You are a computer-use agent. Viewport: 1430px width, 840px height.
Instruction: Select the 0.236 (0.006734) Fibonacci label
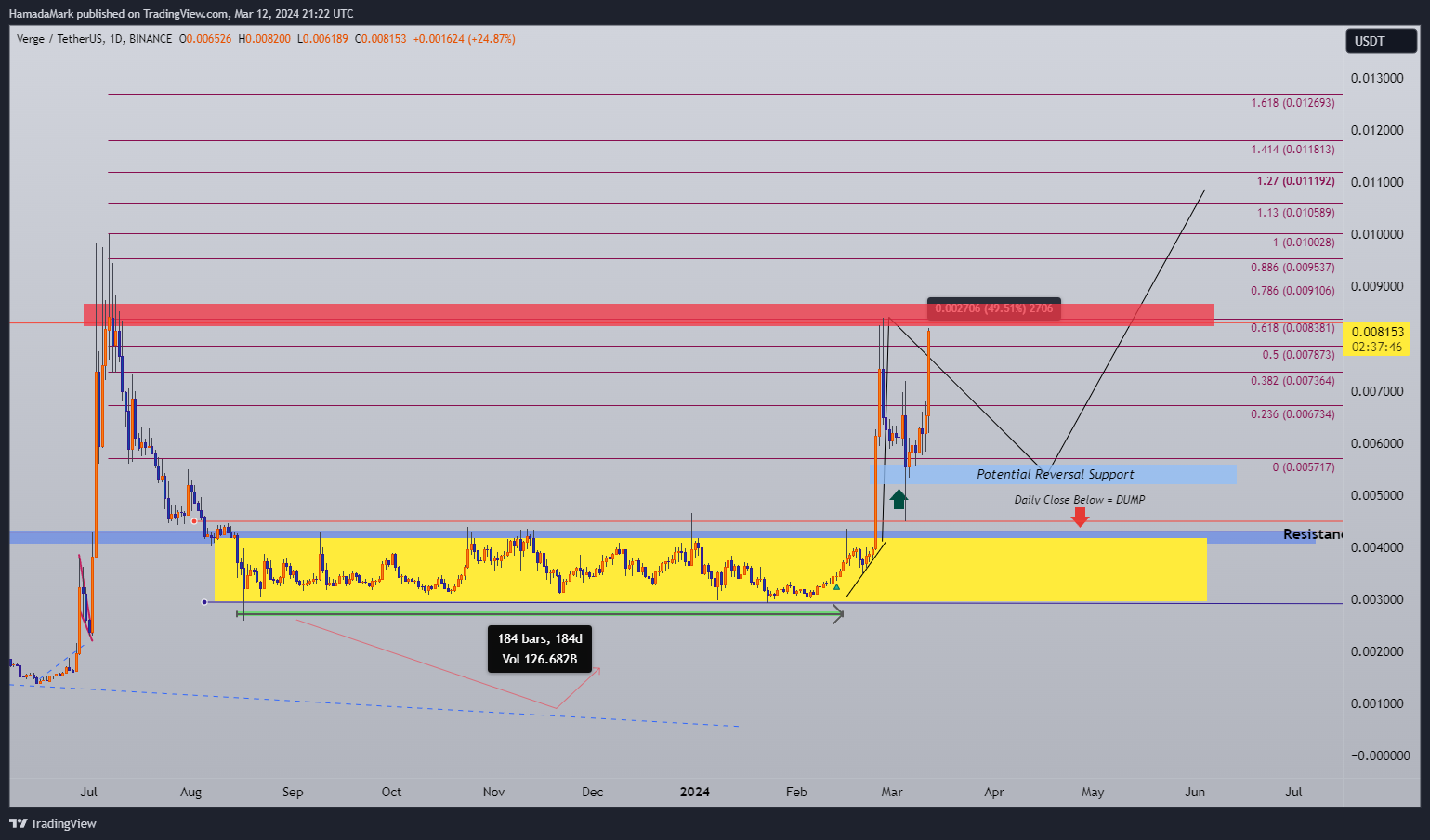point(1292,414)
